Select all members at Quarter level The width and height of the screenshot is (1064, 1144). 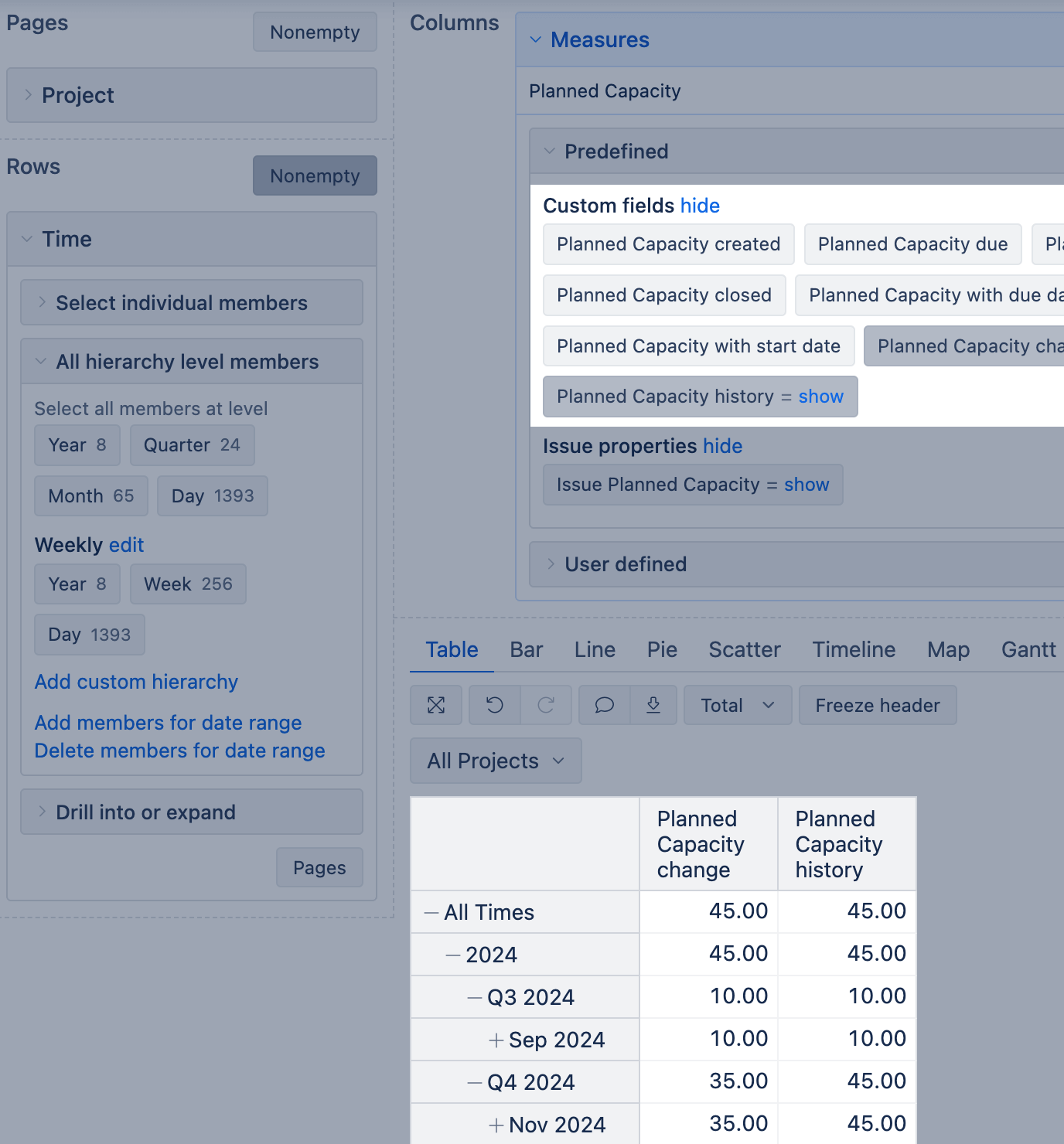coord(192,445)
